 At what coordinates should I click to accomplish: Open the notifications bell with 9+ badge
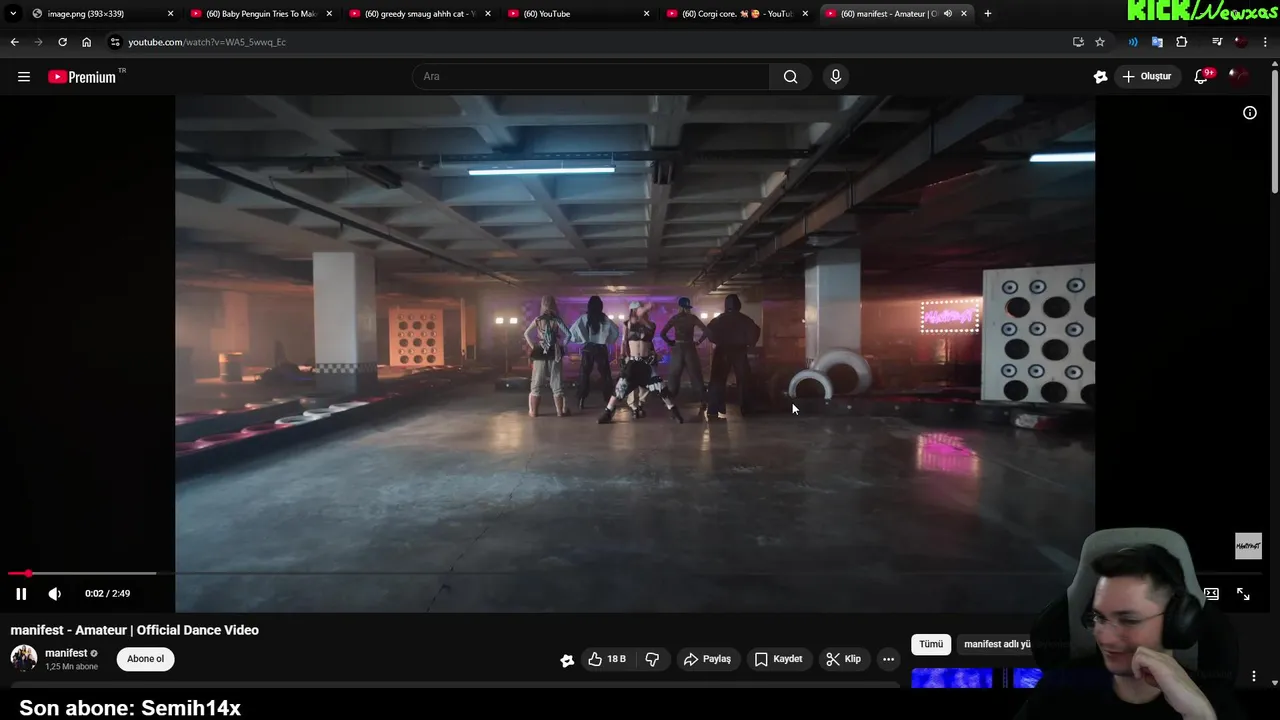[x=1203, y=77]
